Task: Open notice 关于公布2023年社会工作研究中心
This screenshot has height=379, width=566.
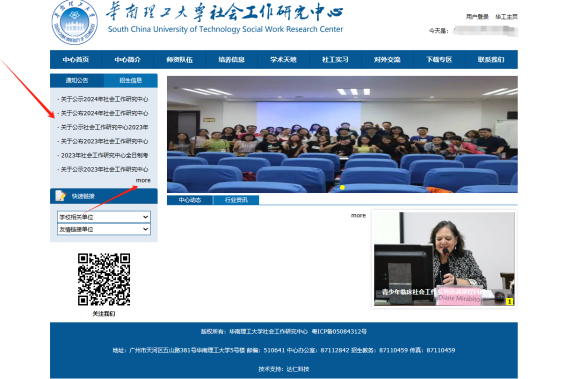Action: tap(104, 141)
